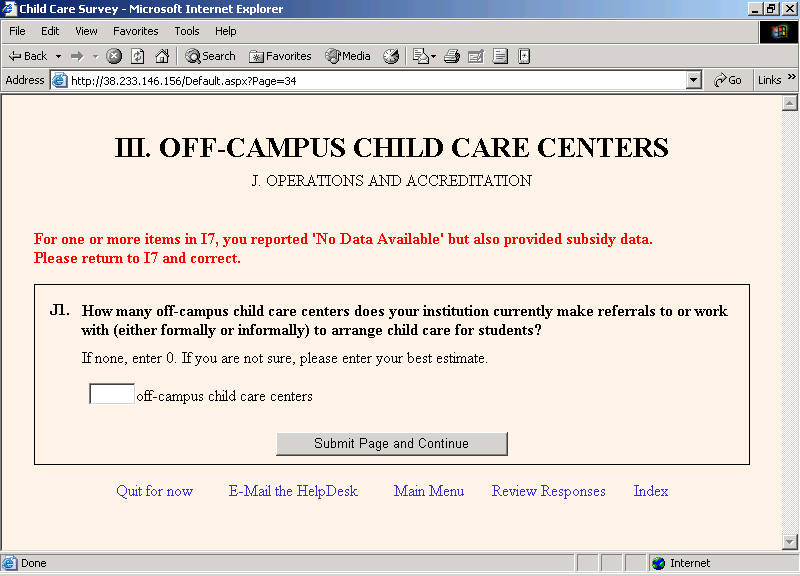Click the red I7 warning message text

coord(343,248)
